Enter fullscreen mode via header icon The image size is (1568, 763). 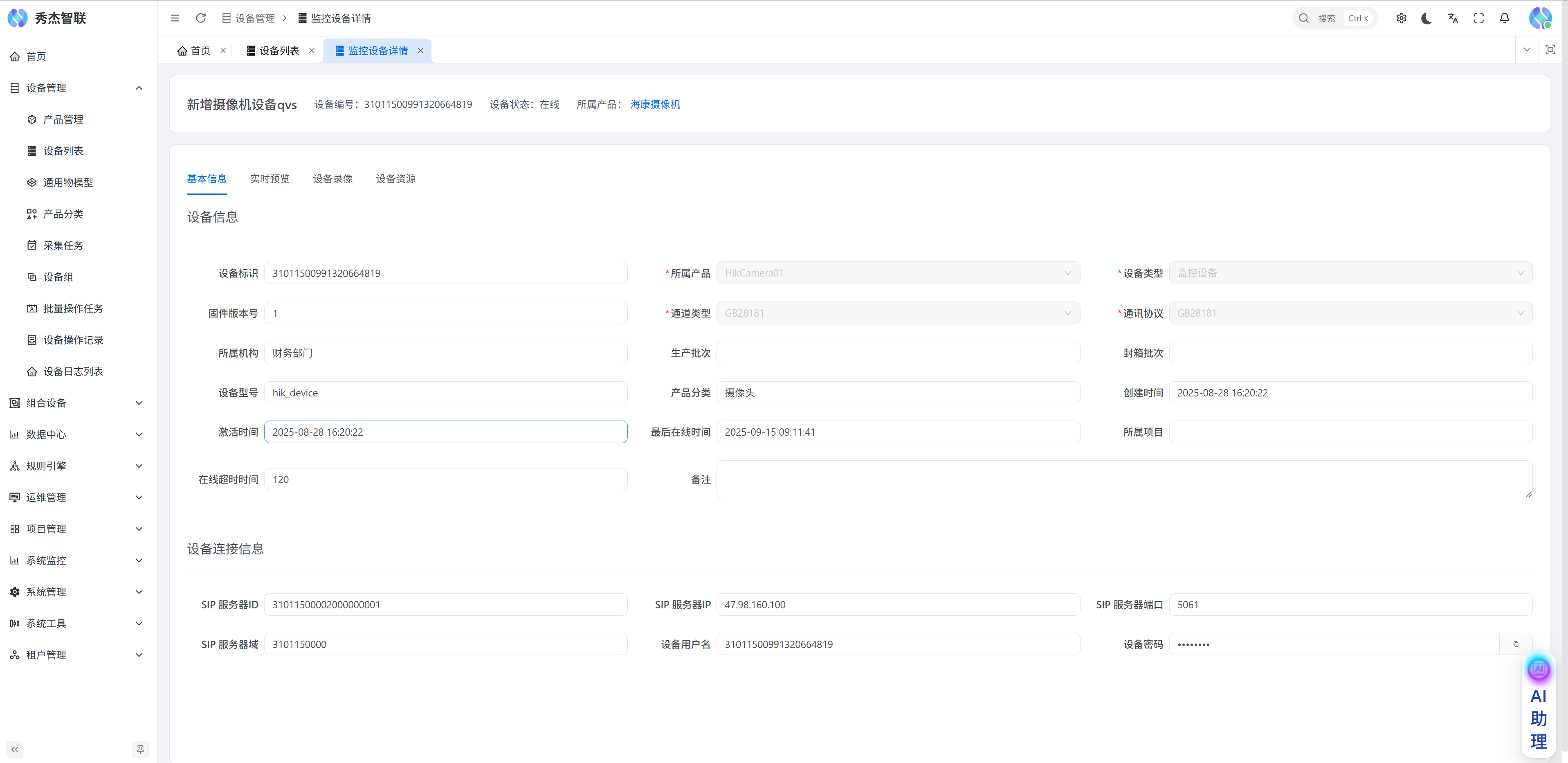[x=1478, y=18]
